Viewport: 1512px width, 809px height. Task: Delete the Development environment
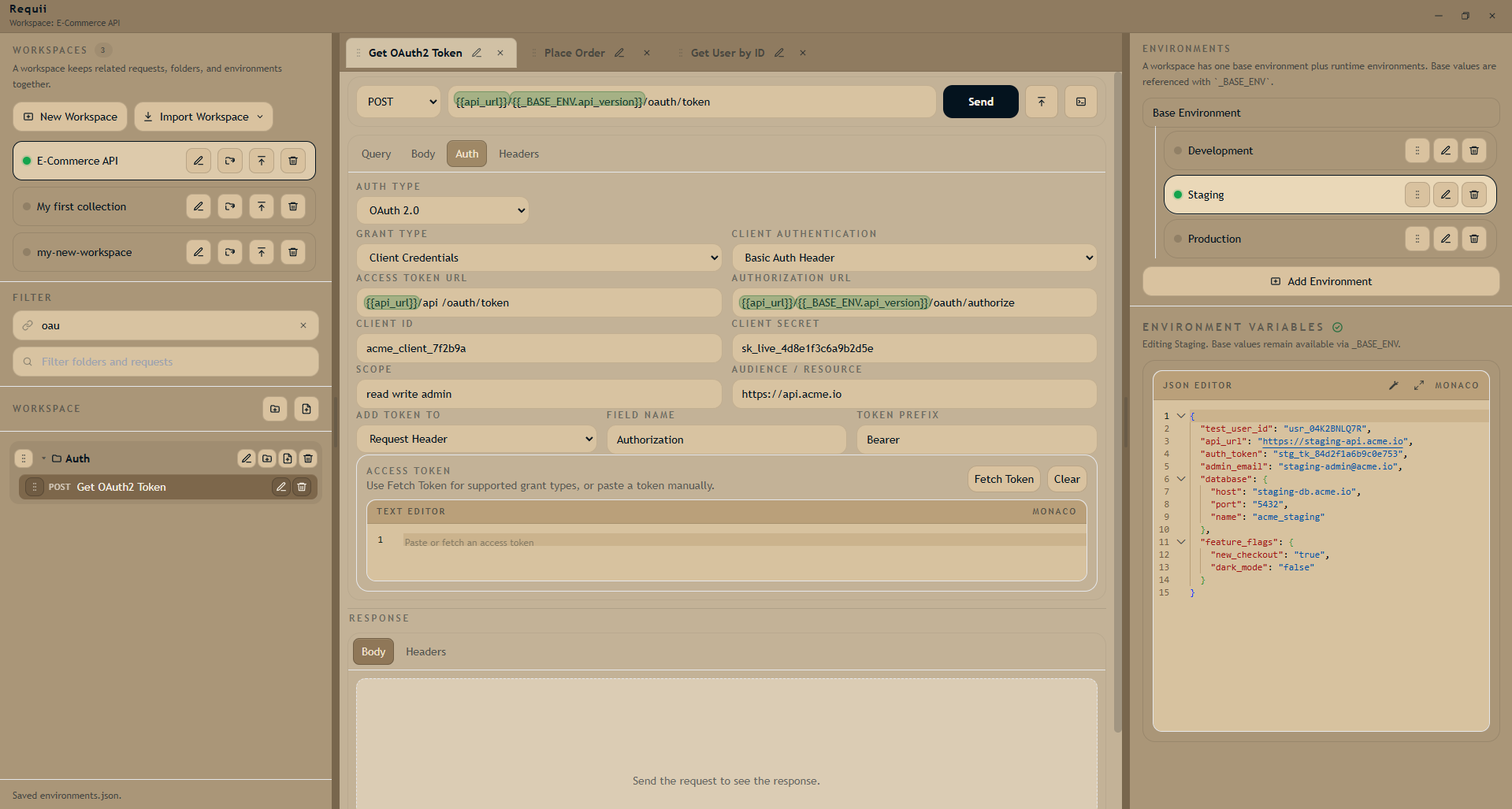(1474, 150)
